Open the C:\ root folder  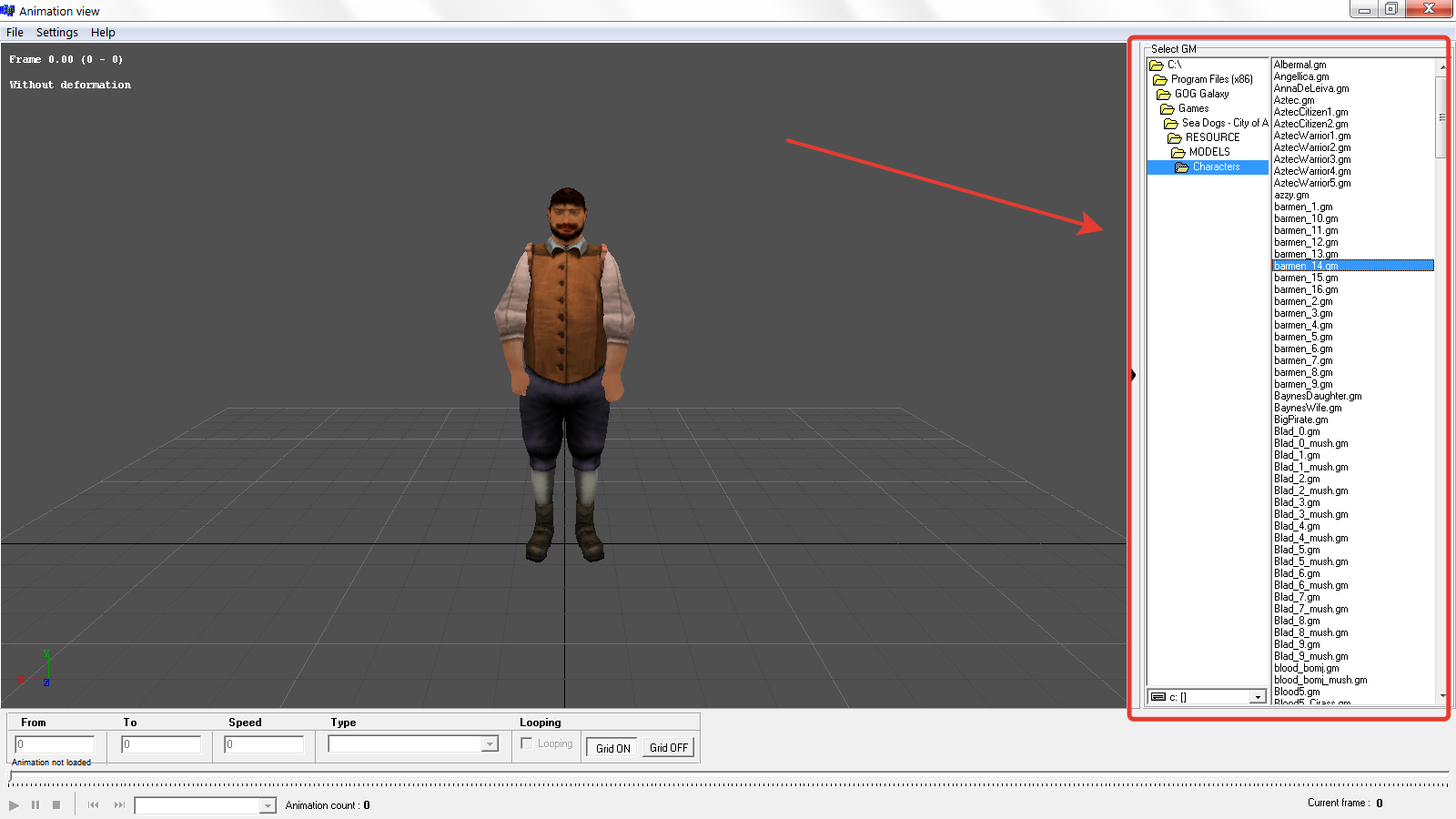pos(1166,65)
